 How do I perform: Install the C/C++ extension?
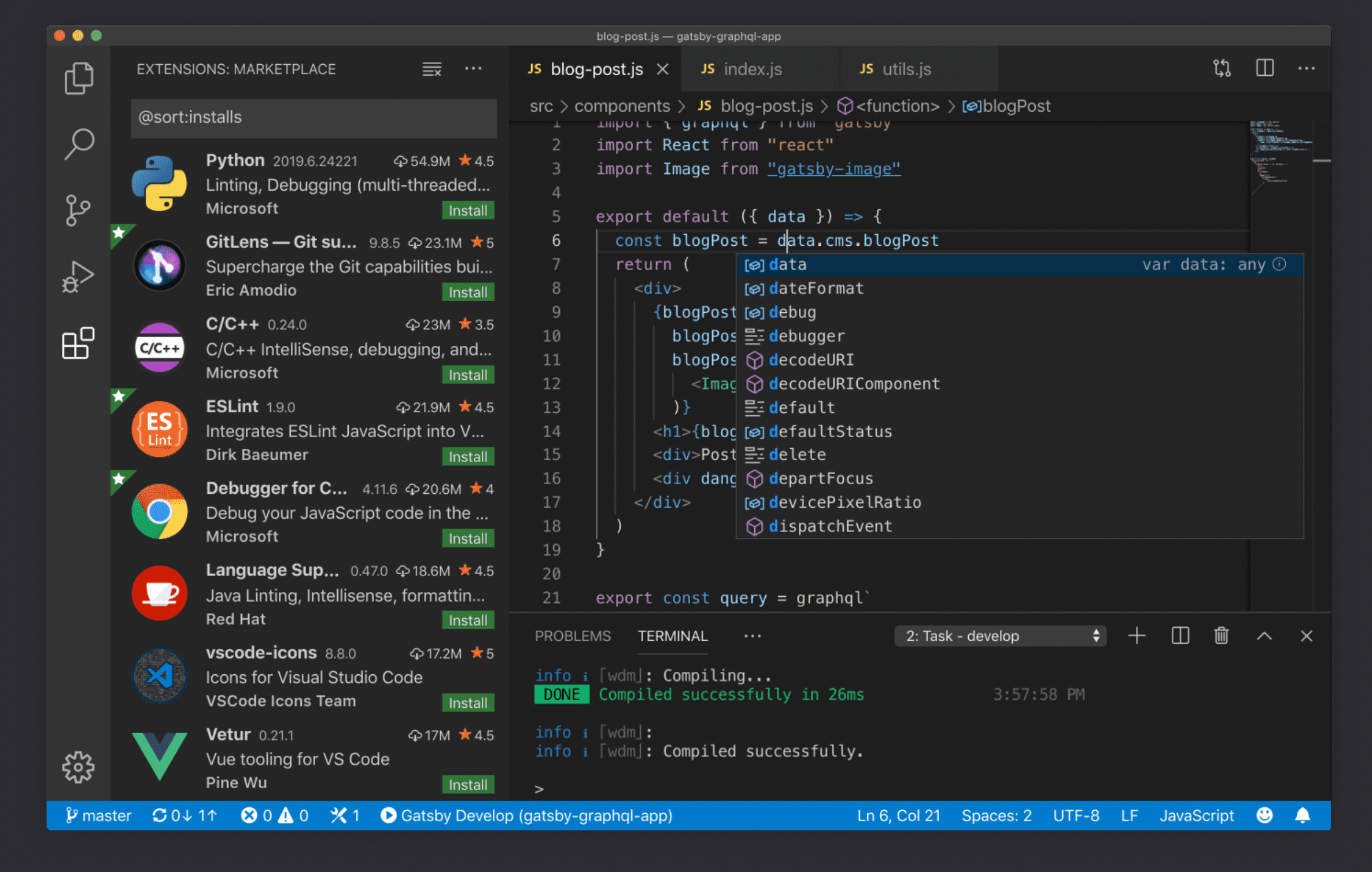click(x=468, y=375)
